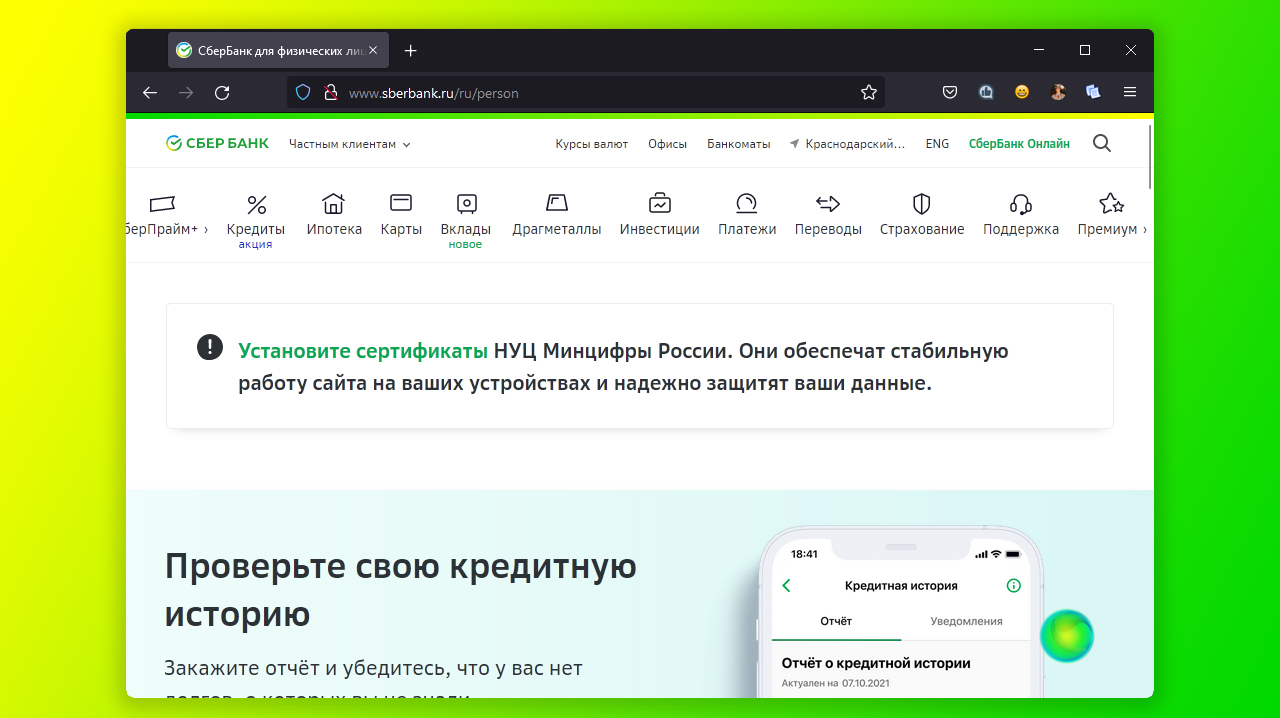Click the Курсы валют link
The image size is (1280, 718).
coord(592,144)
